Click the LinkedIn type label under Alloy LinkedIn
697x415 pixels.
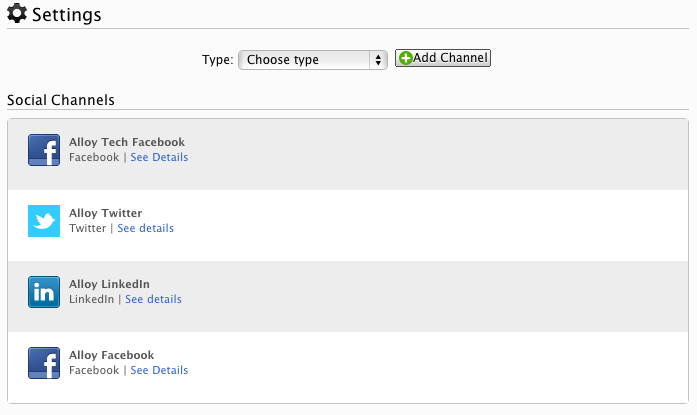(x=92, y=299)
